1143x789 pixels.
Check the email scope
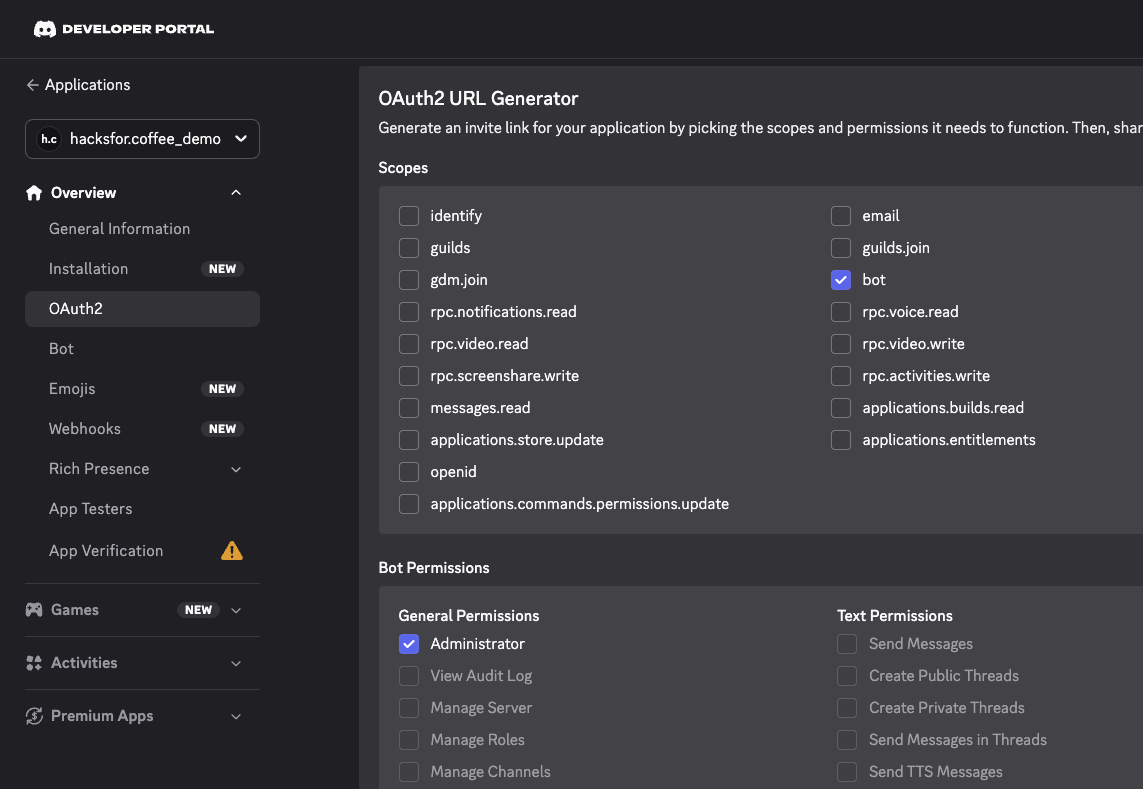coord(840,216)
